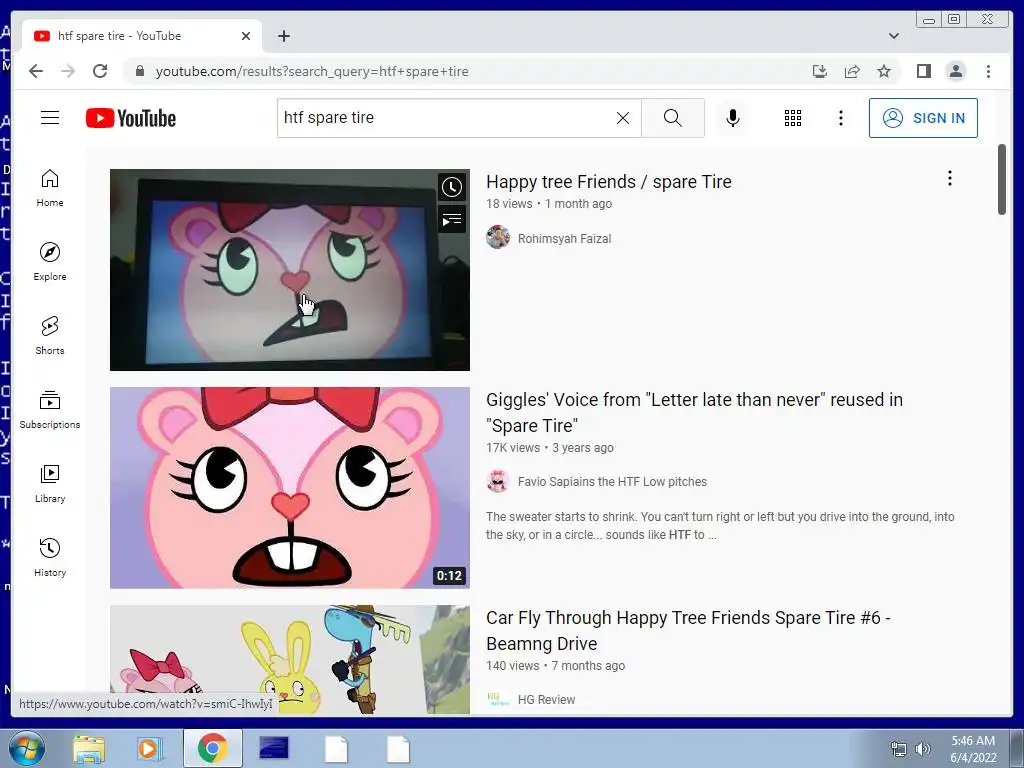Screen dimensions: 1024x768
Task: Open the Windows Start menu
Action: (x=25, y=748)
